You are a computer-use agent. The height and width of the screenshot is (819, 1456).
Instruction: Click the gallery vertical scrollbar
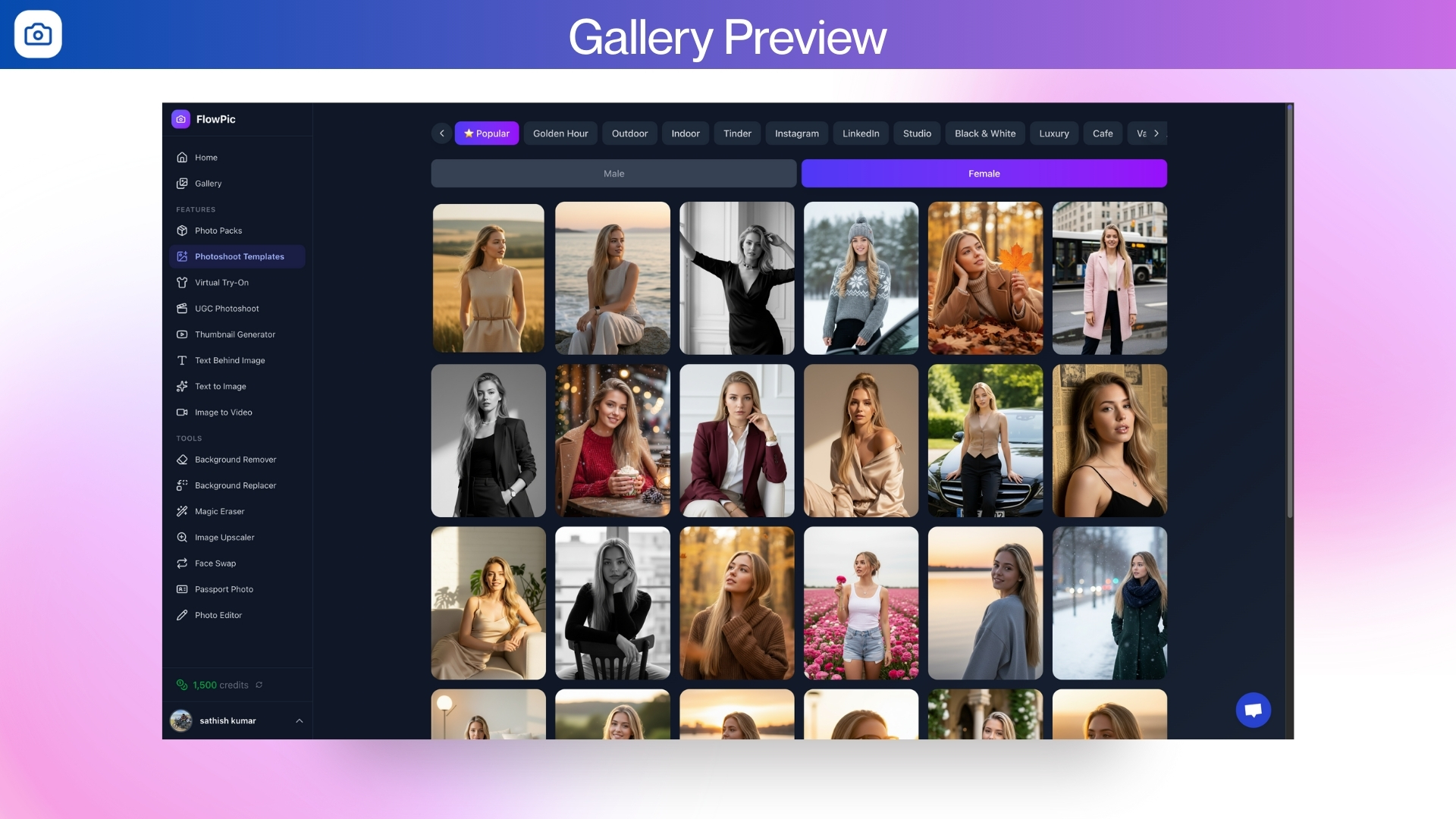pos(1289,311)
